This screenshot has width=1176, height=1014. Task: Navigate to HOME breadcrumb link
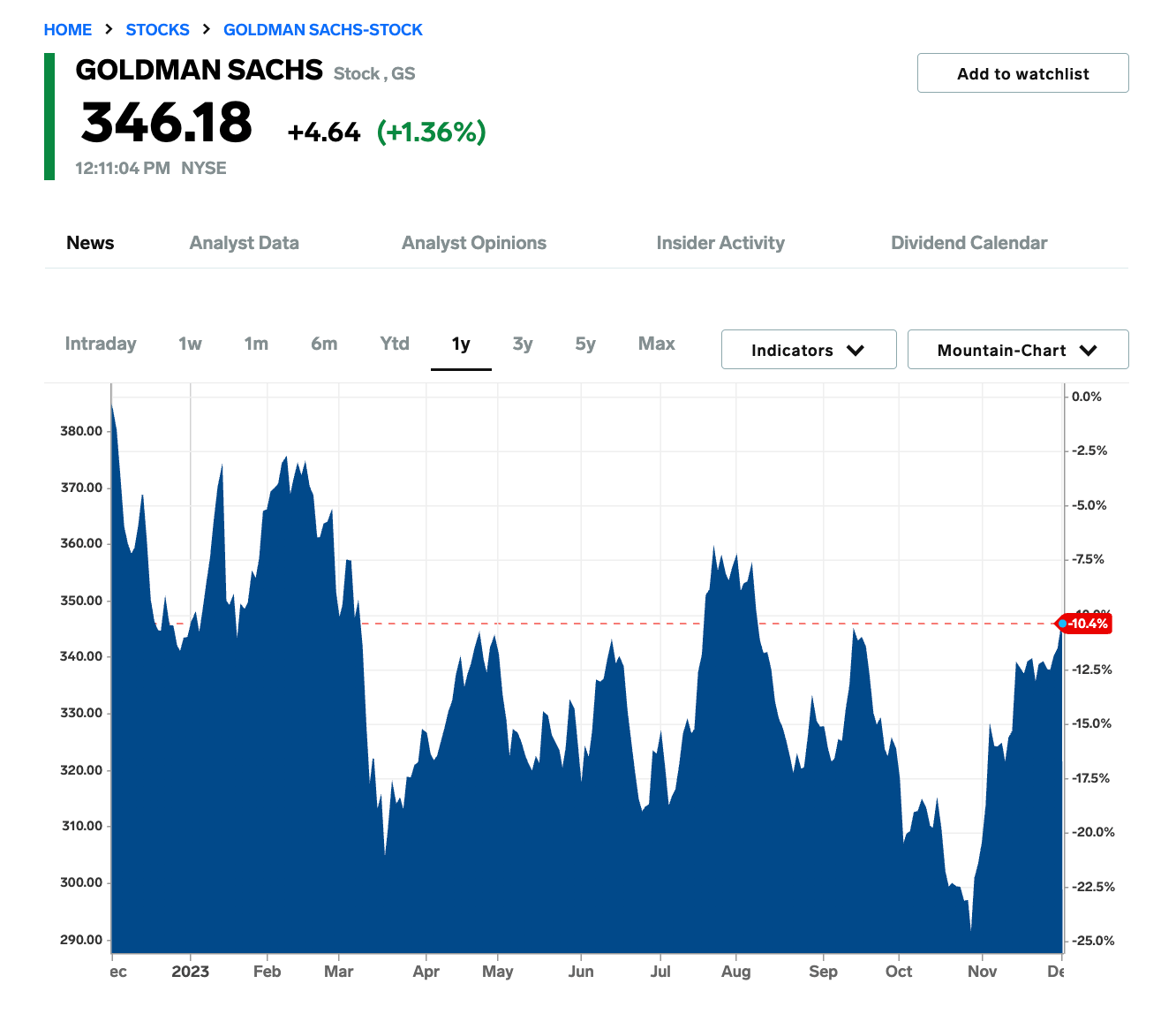(67, 29)
